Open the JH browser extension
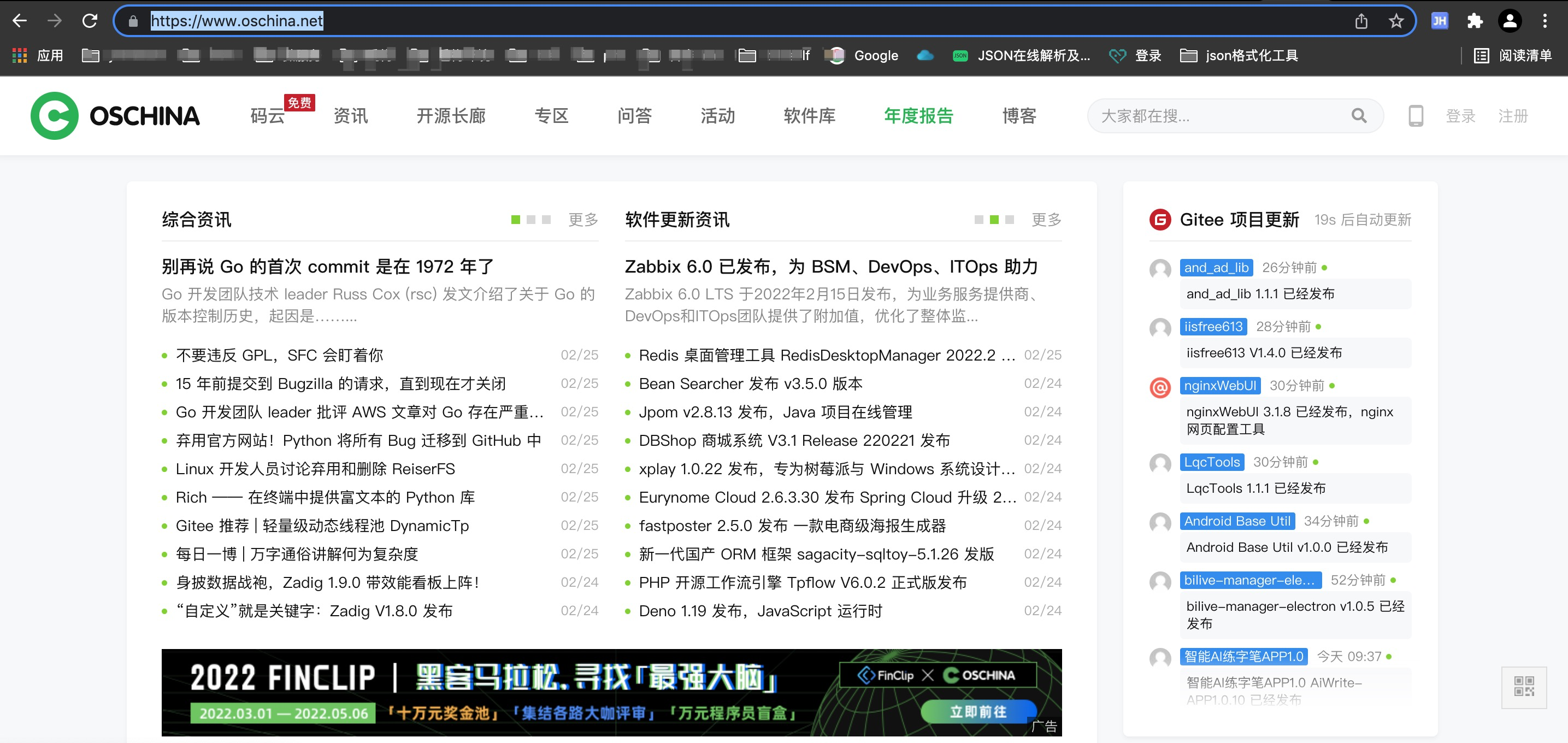The image size is (1568, 743). click(x=1440, y=21)
